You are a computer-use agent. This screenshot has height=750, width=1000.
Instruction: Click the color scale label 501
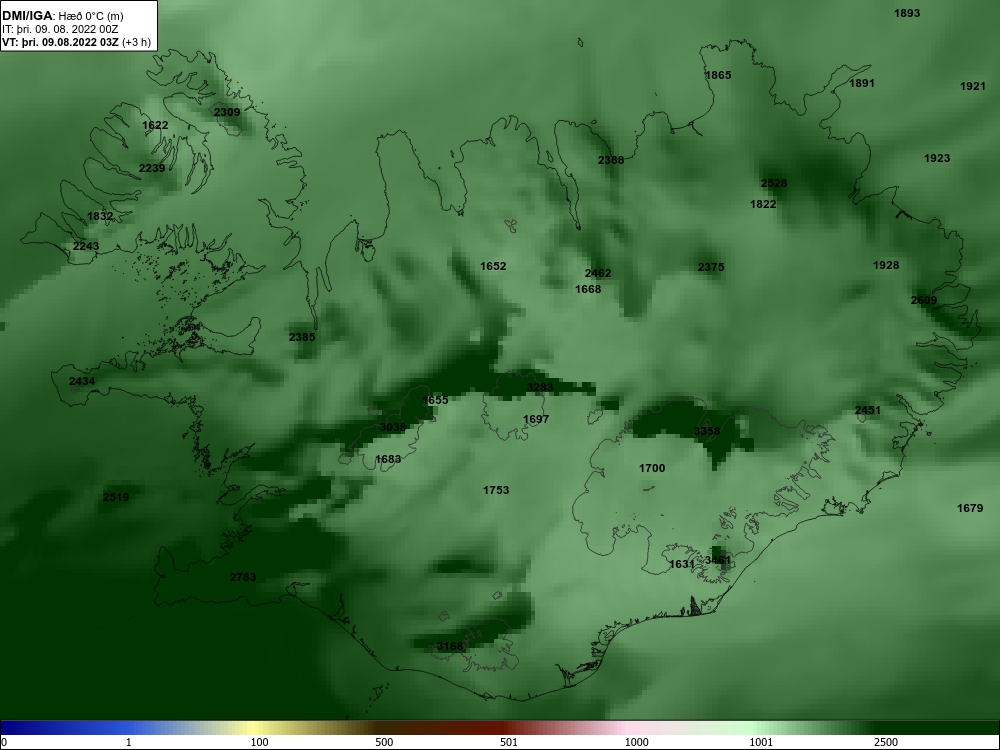[x=509, y=742]
